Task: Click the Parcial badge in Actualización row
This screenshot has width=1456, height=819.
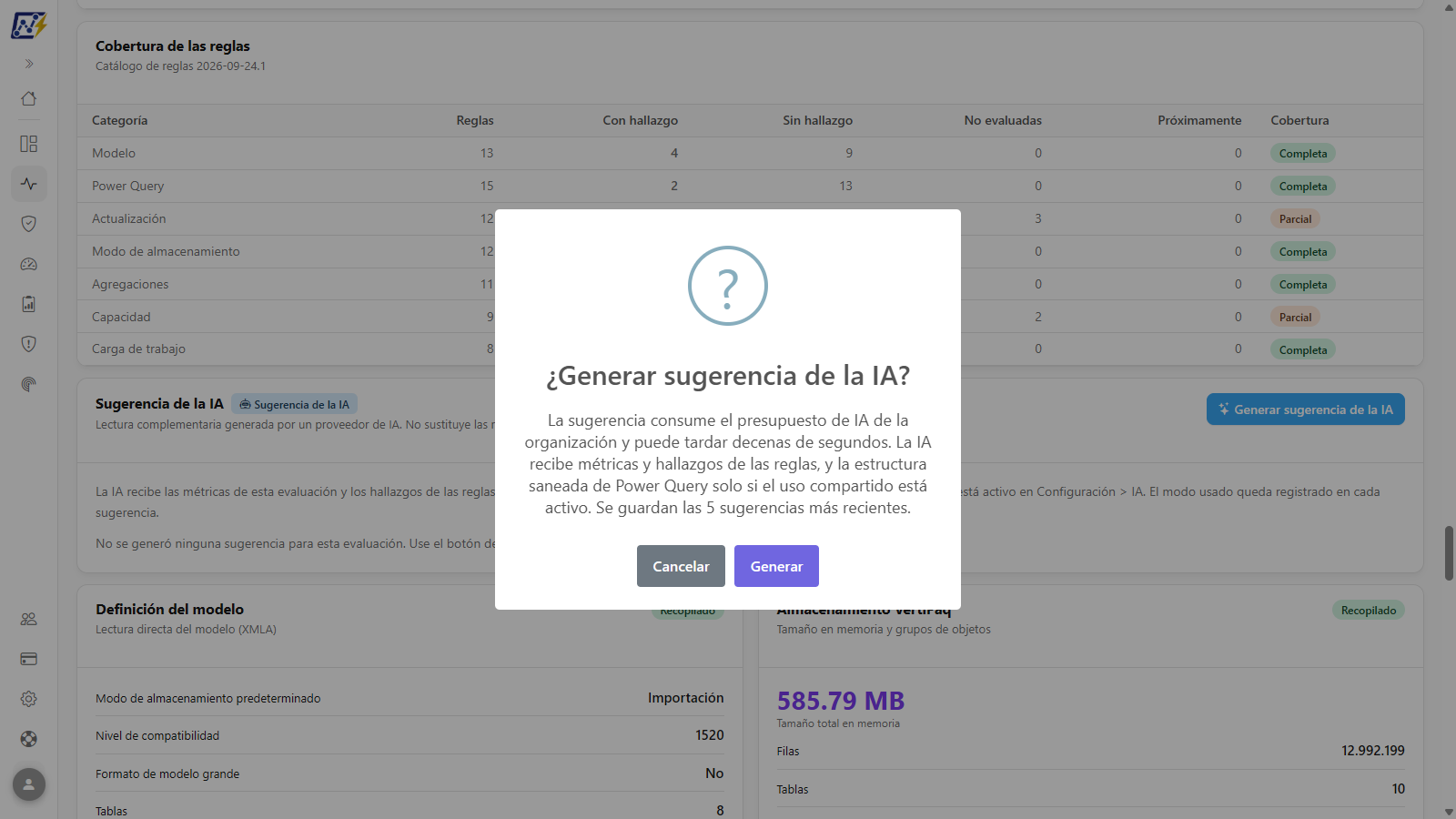Action: tap(1295, 219)
